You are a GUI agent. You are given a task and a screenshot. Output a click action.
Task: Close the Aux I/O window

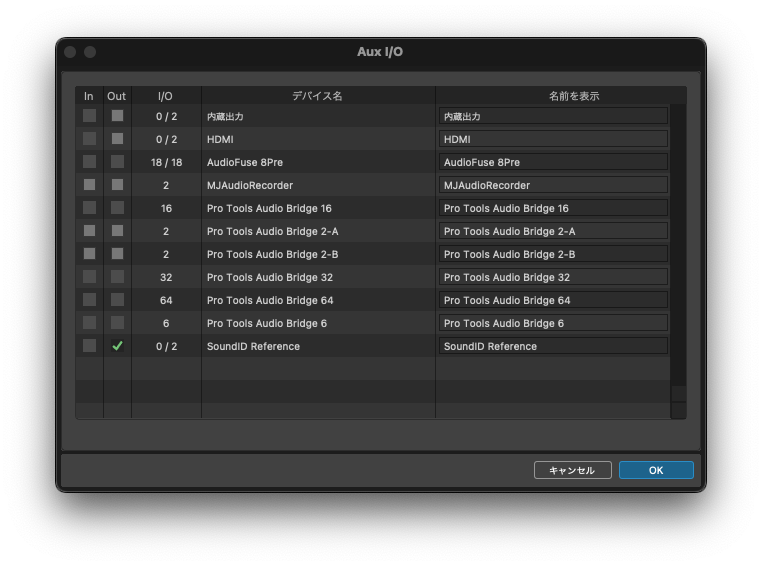(x=70, y=52)
